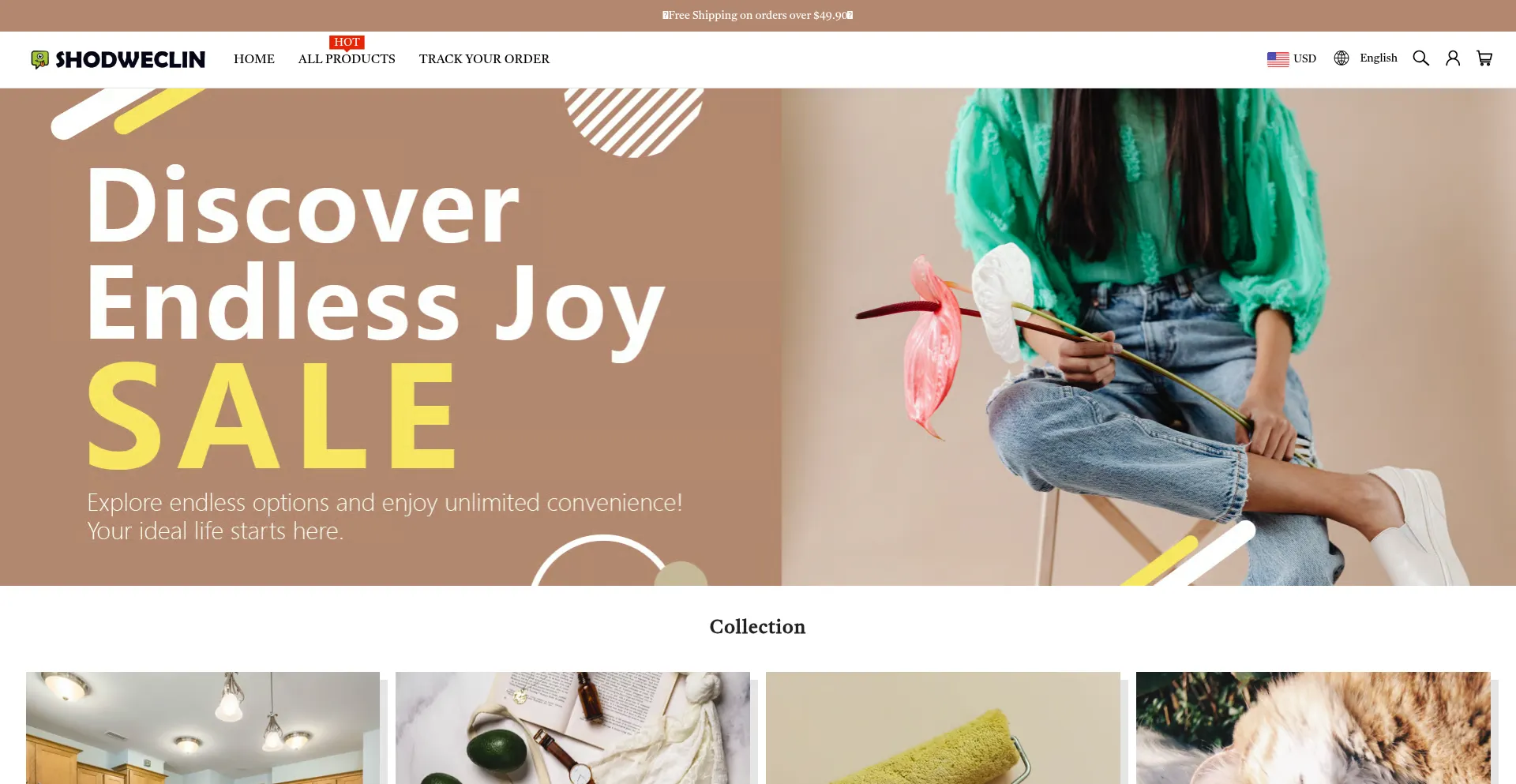Open the avocado and watch collection thumbnail
This screenshot has height=784, width=1516.
tap(572, 728)
